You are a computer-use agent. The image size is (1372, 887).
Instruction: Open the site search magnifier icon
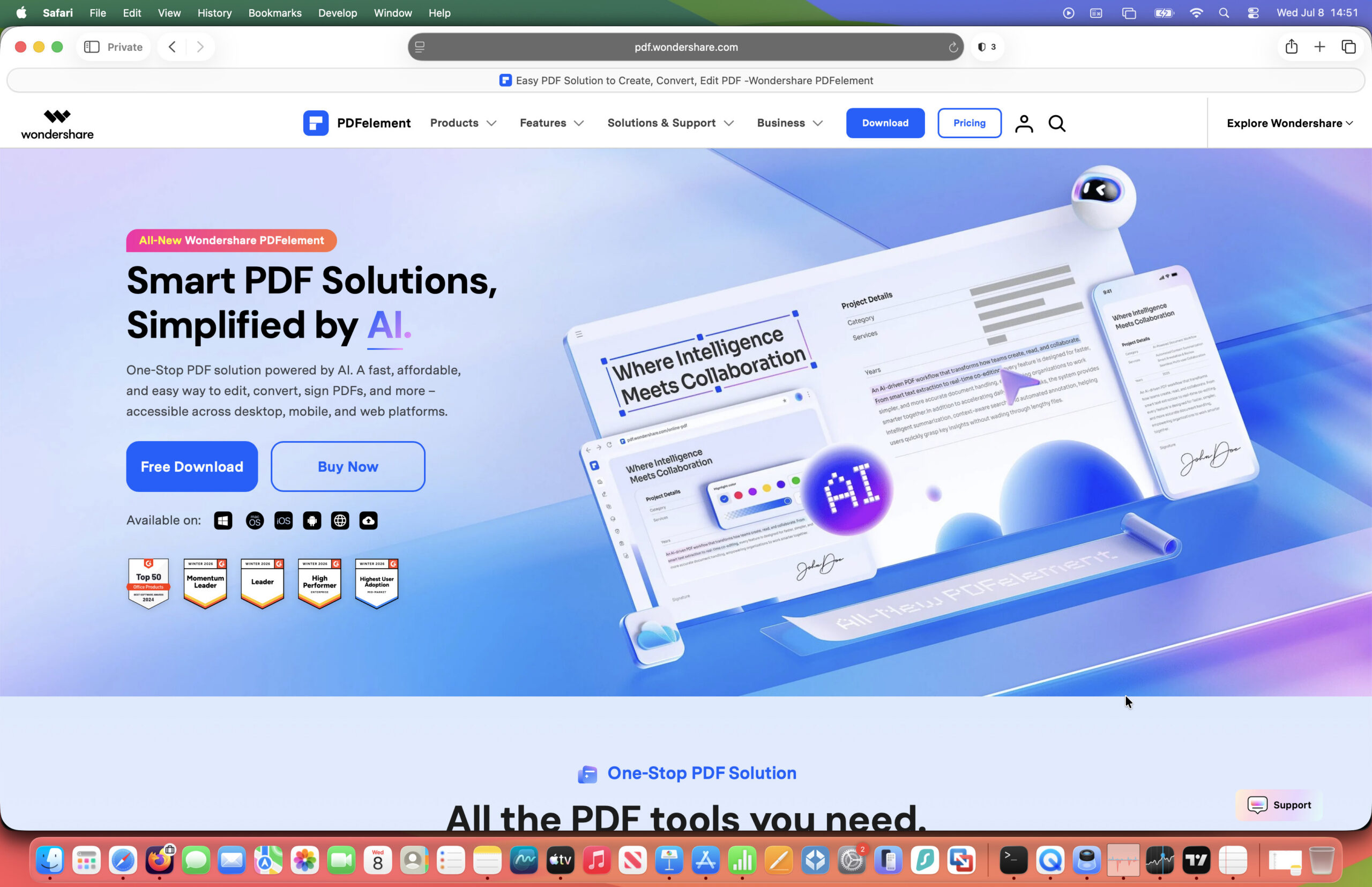[1057, 123]
